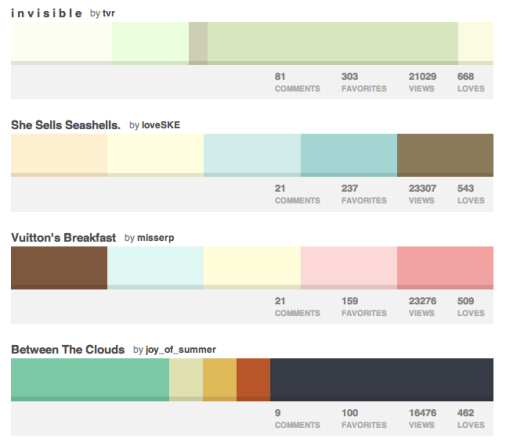Click the '668' loves count
Viewport: 506px width, 442px height.
click(x=466, y=77)
